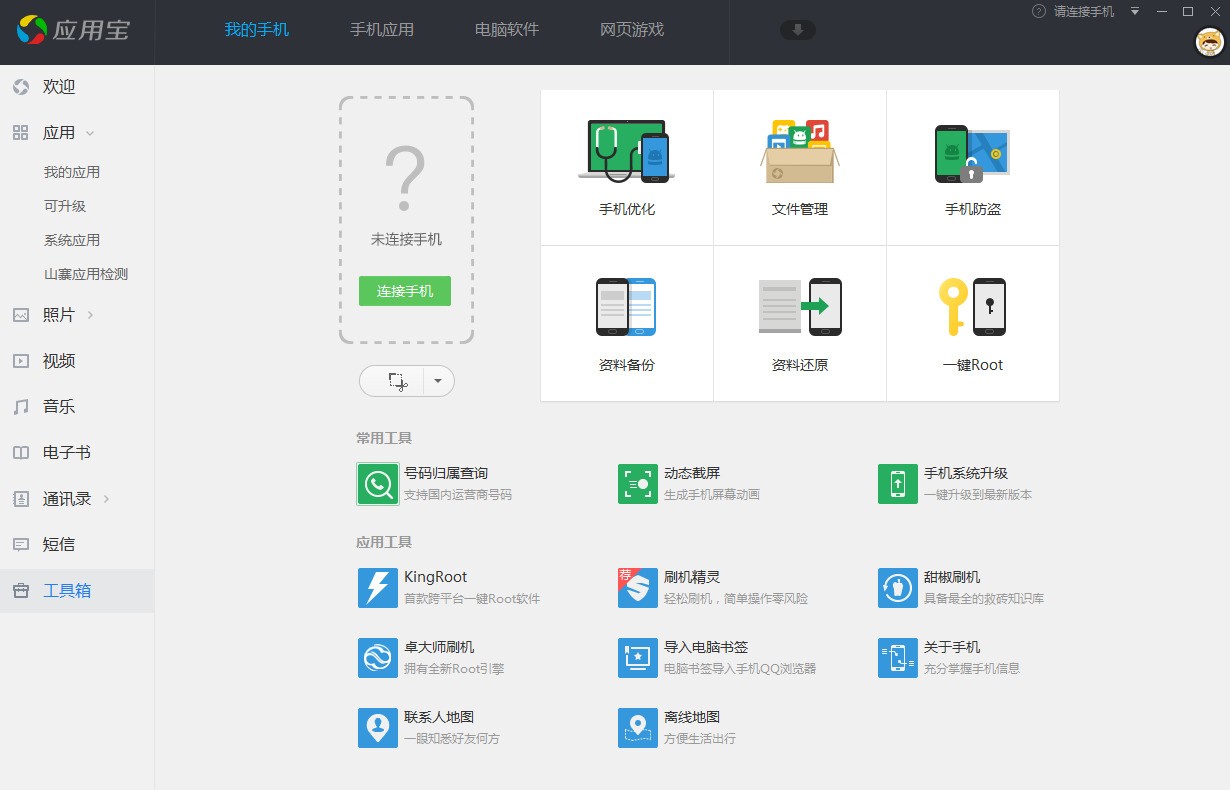This screenshot has height=790, width=1230.
Task: Click the 应用宝 logo
Action: [x=72, y=29]
